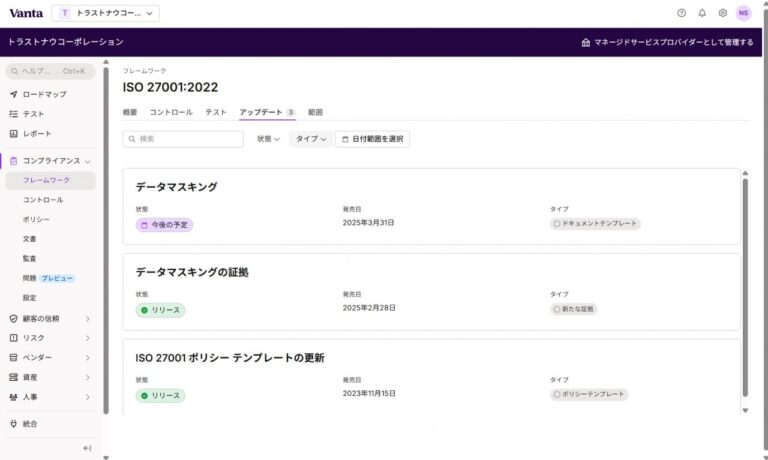Expand the 資産 section chevron
Screen dimensions: 768x460
88,378
